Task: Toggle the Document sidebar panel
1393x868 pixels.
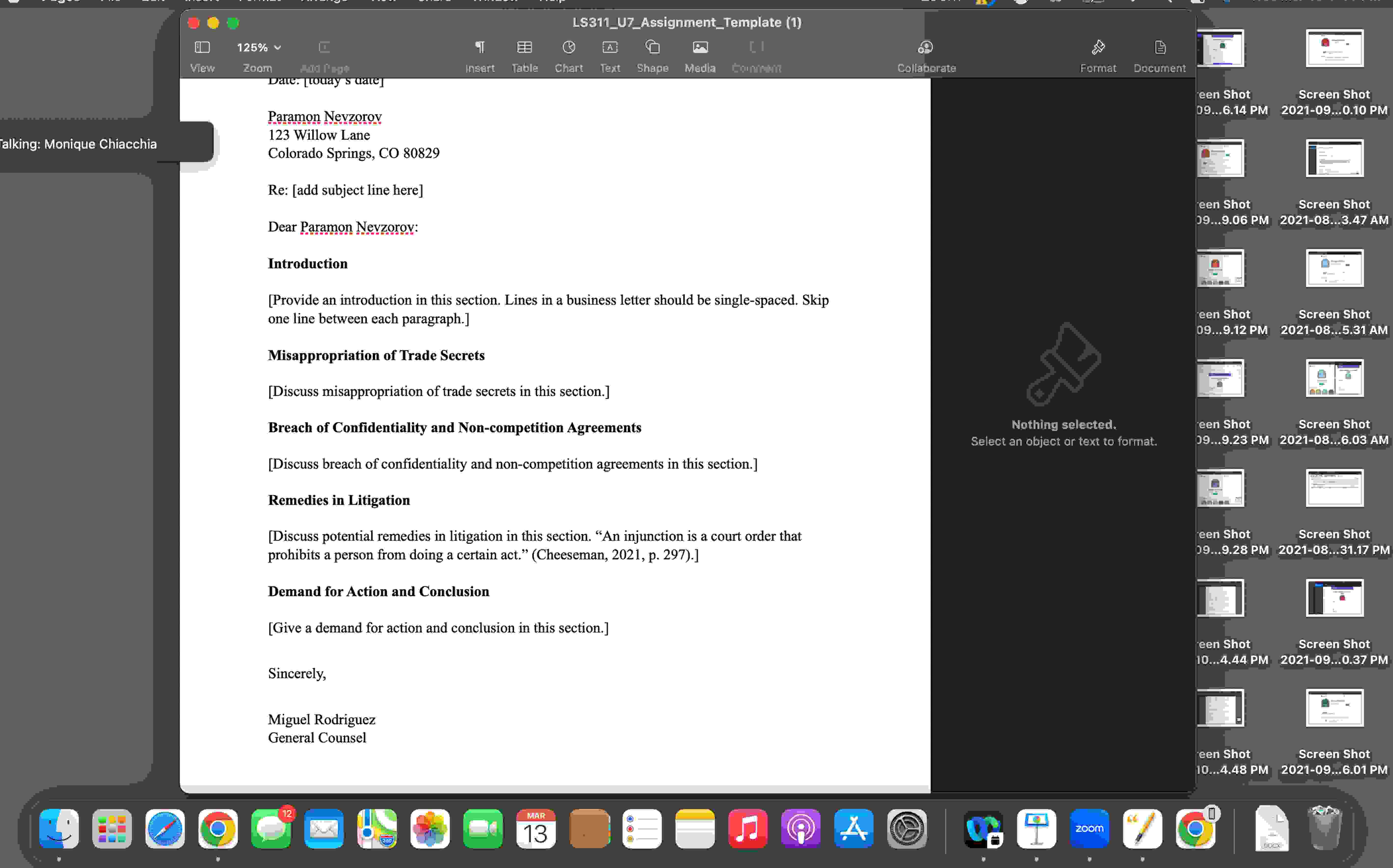Action: (1159, 54)
